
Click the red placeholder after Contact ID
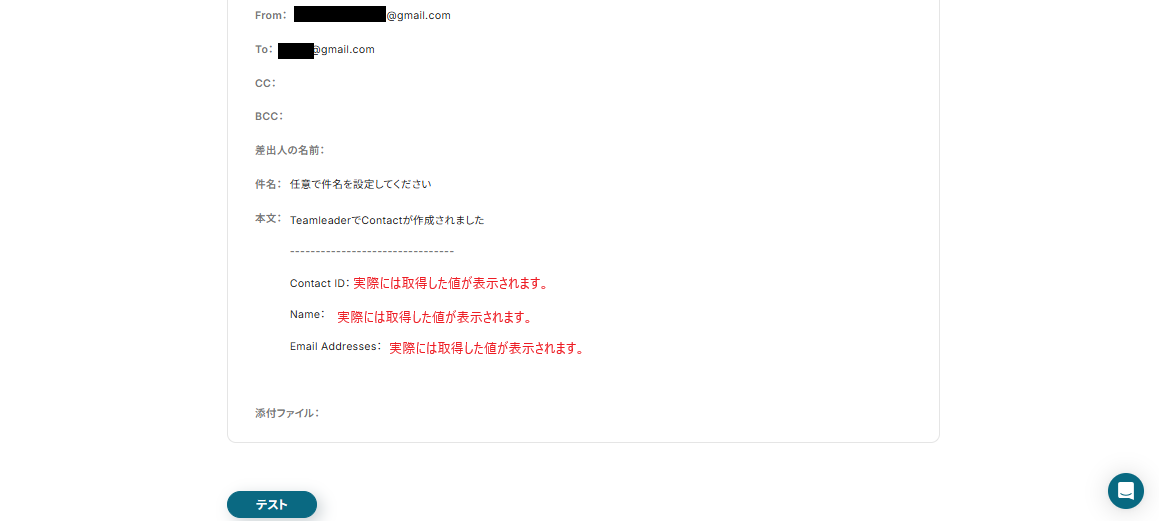tap(451, 283)
